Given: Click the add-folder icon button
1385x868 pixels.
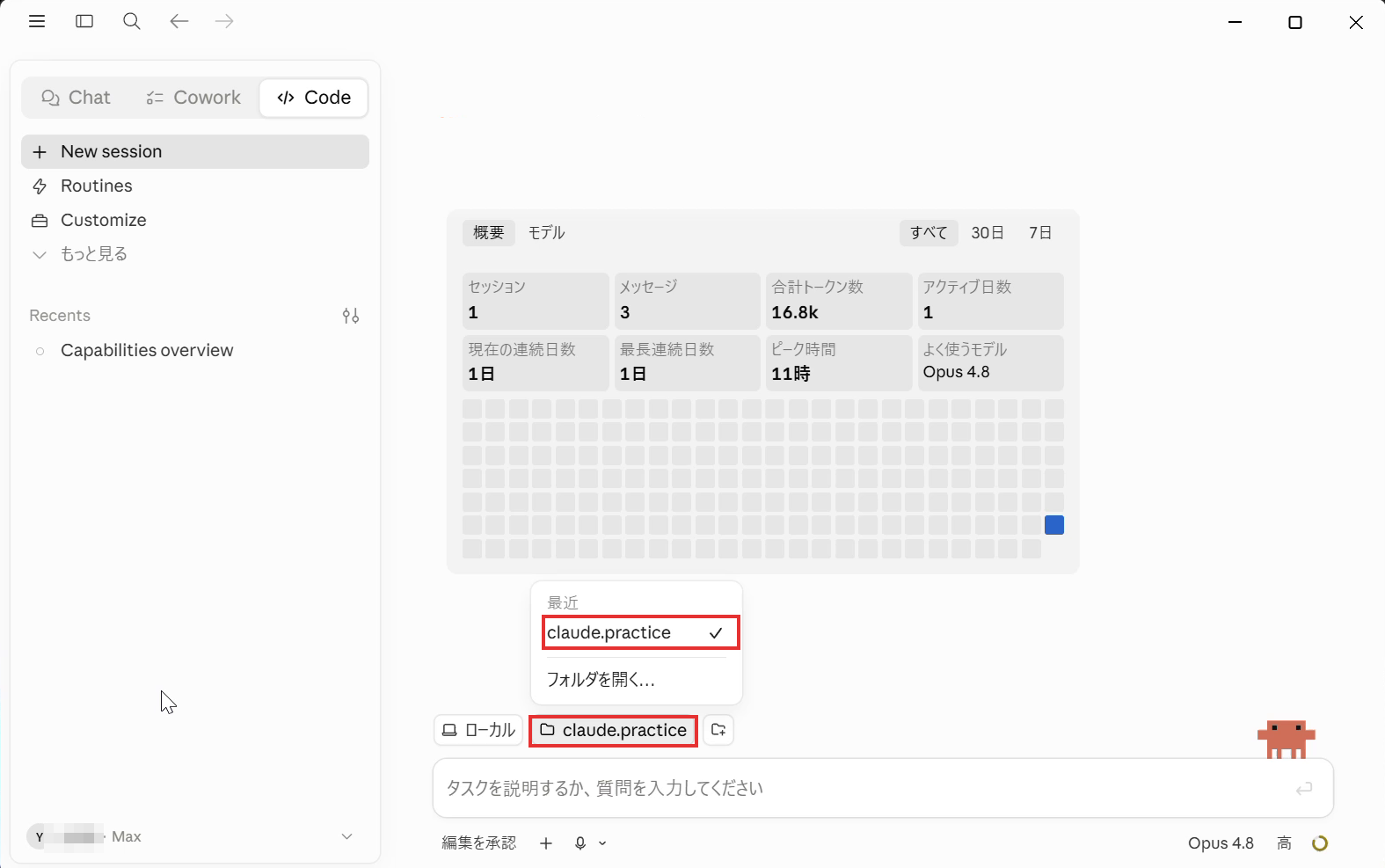Looking at the screenshot, I should [718, 730].
